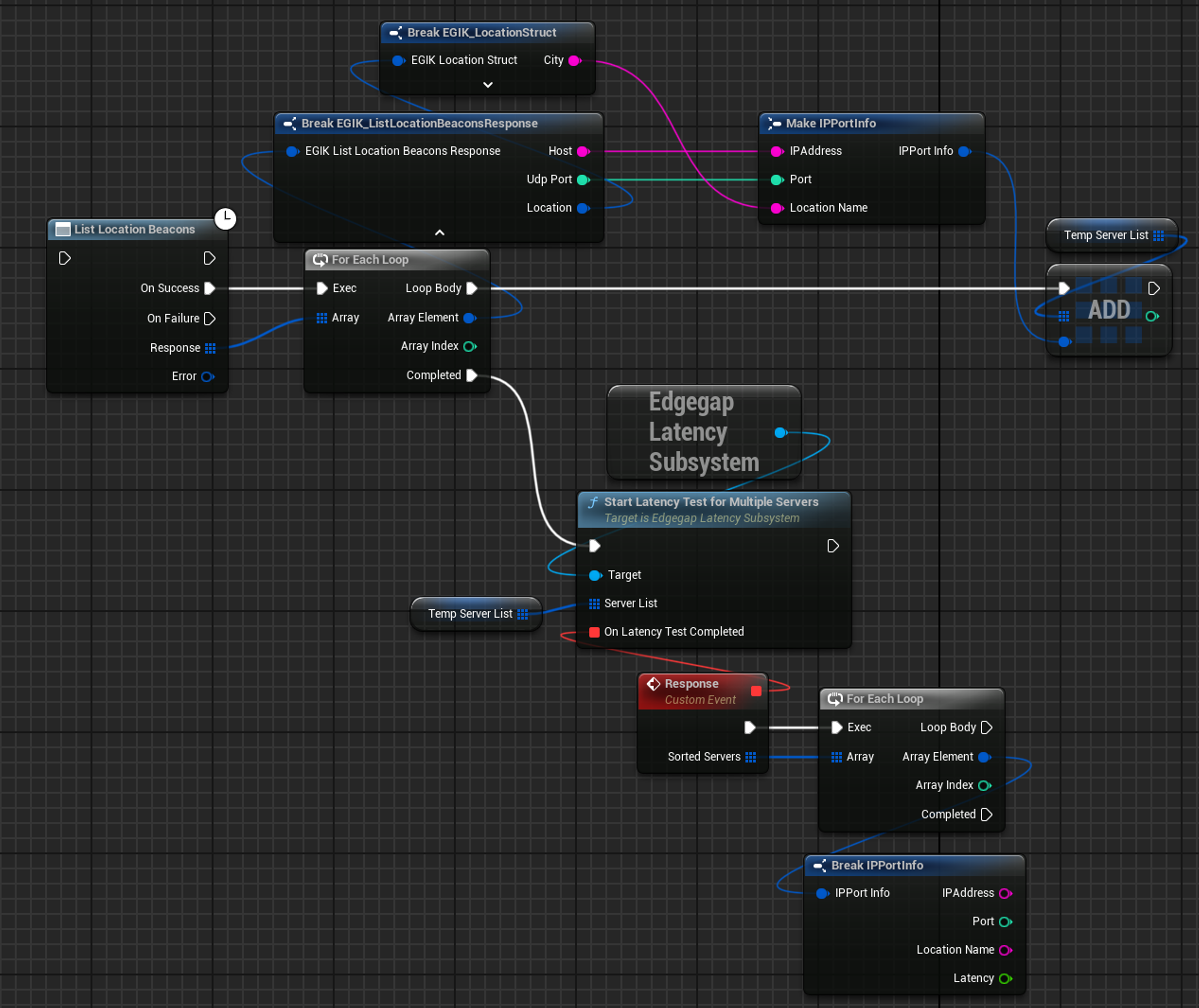The image size is (1199, 1008).
Task: Click the Location Name output pin on Break IPPortInfo
Action: point(1005,950)
